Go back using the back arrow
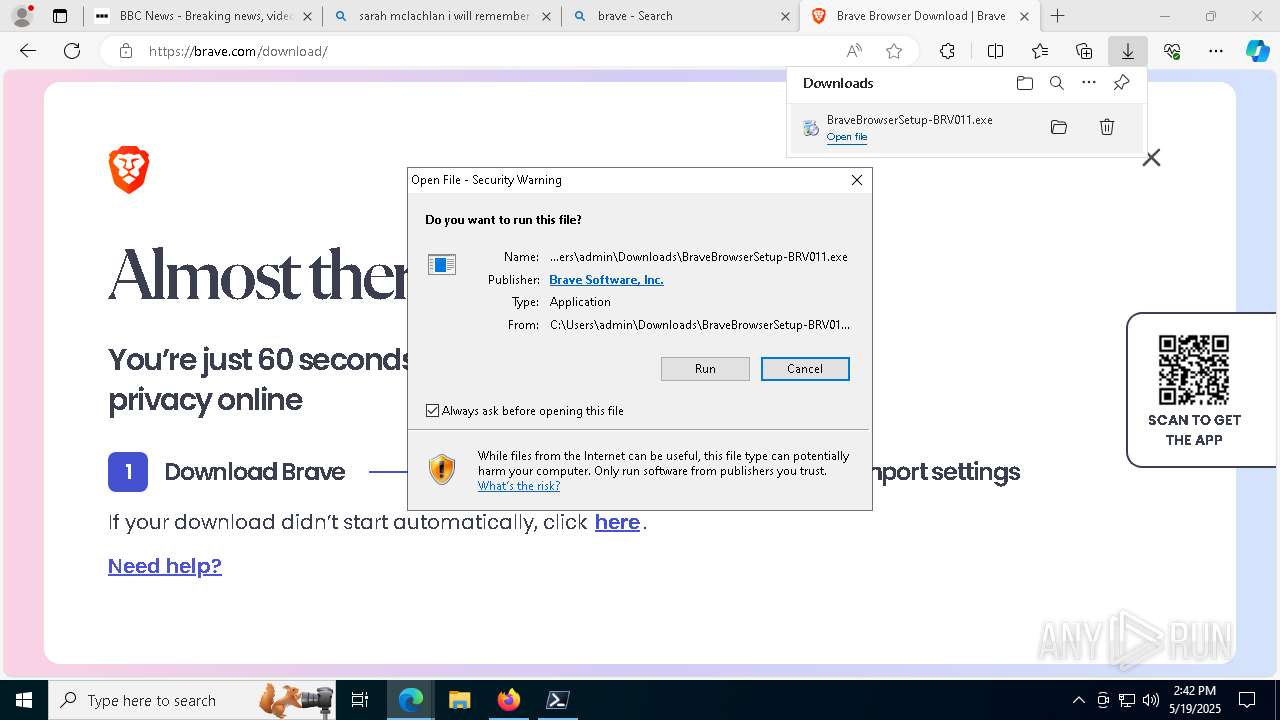Viewport: 1280px width, 720px height. coord(28,51)
